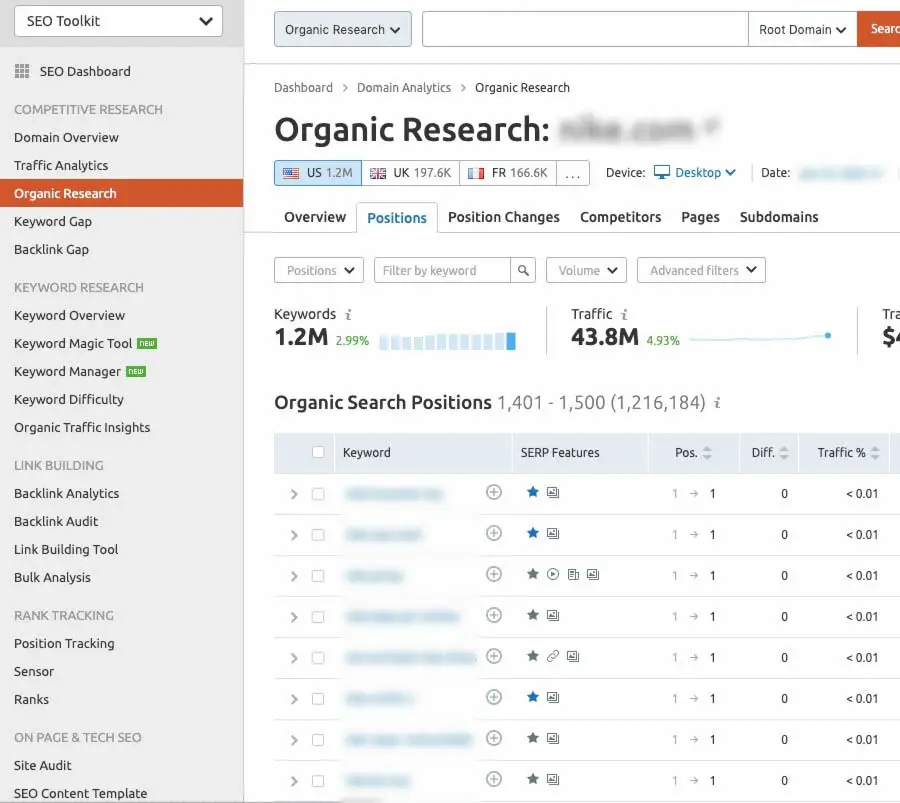Click the link SERP feature icon

553,656
